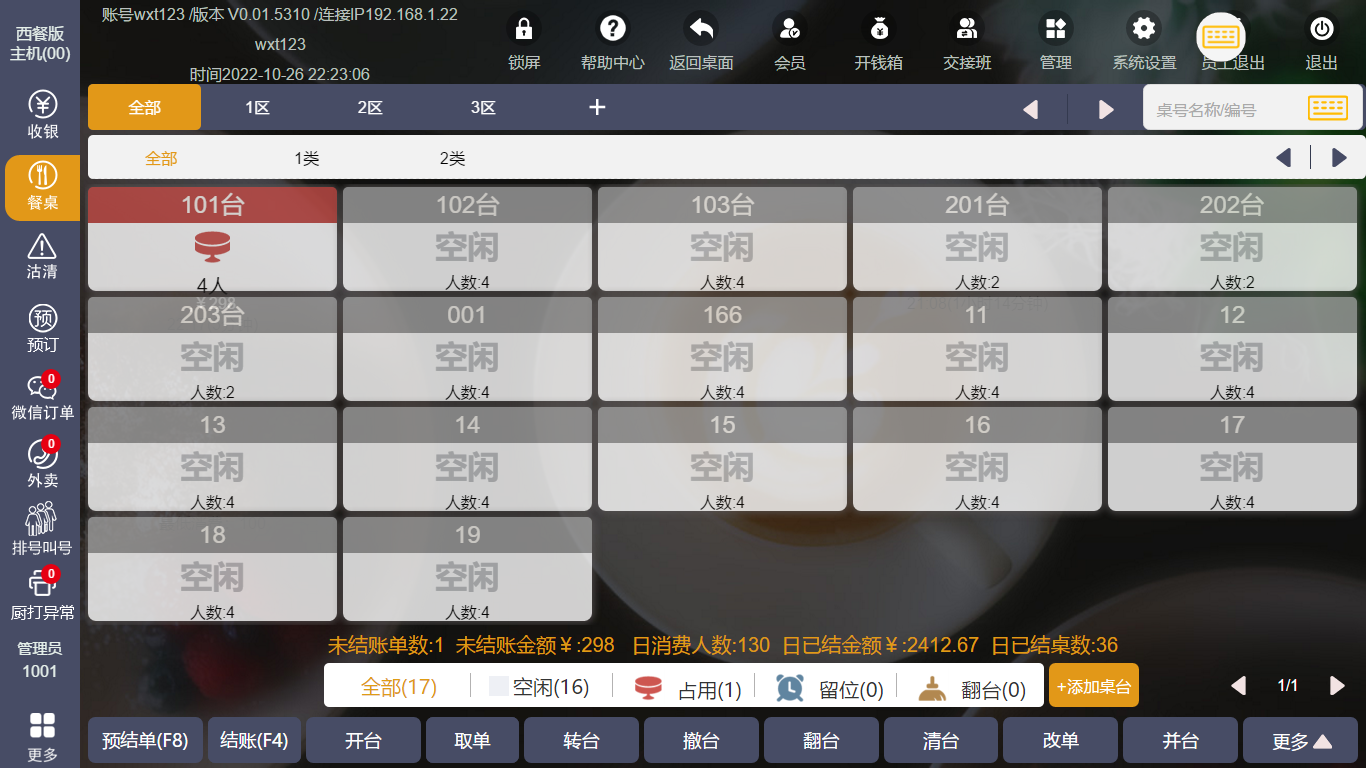Select the 全部 category filter in the white bar

coord(161,158)
